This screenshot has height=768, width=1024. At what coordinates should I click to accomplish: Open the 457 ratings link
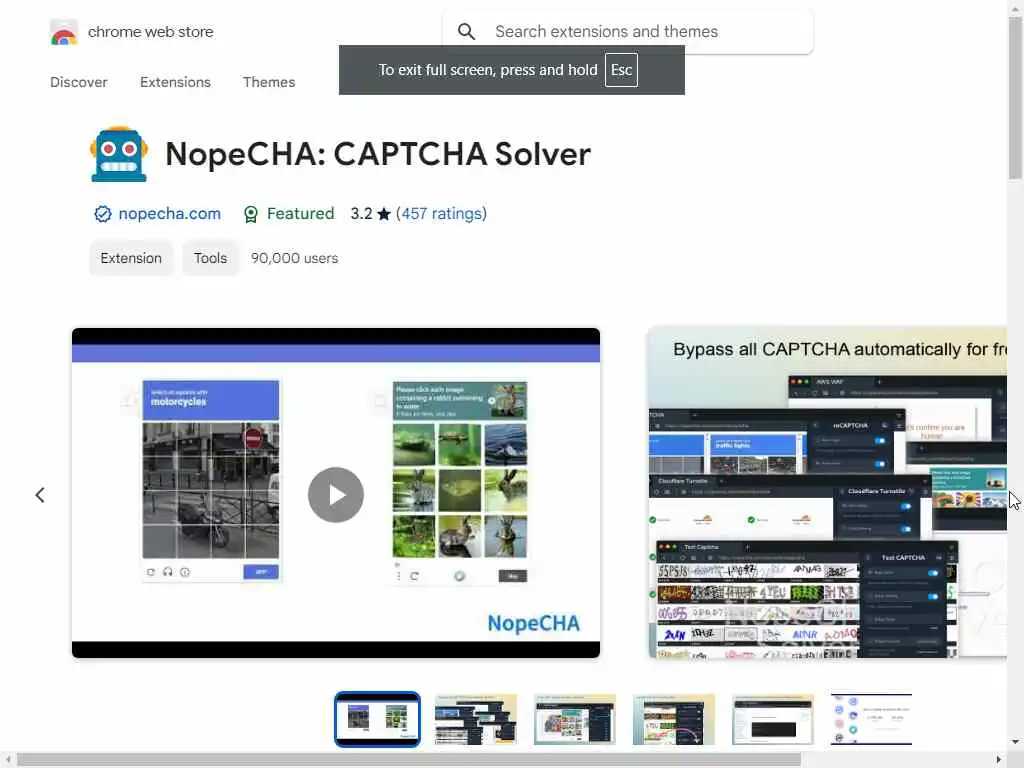(x=441, y=214)
